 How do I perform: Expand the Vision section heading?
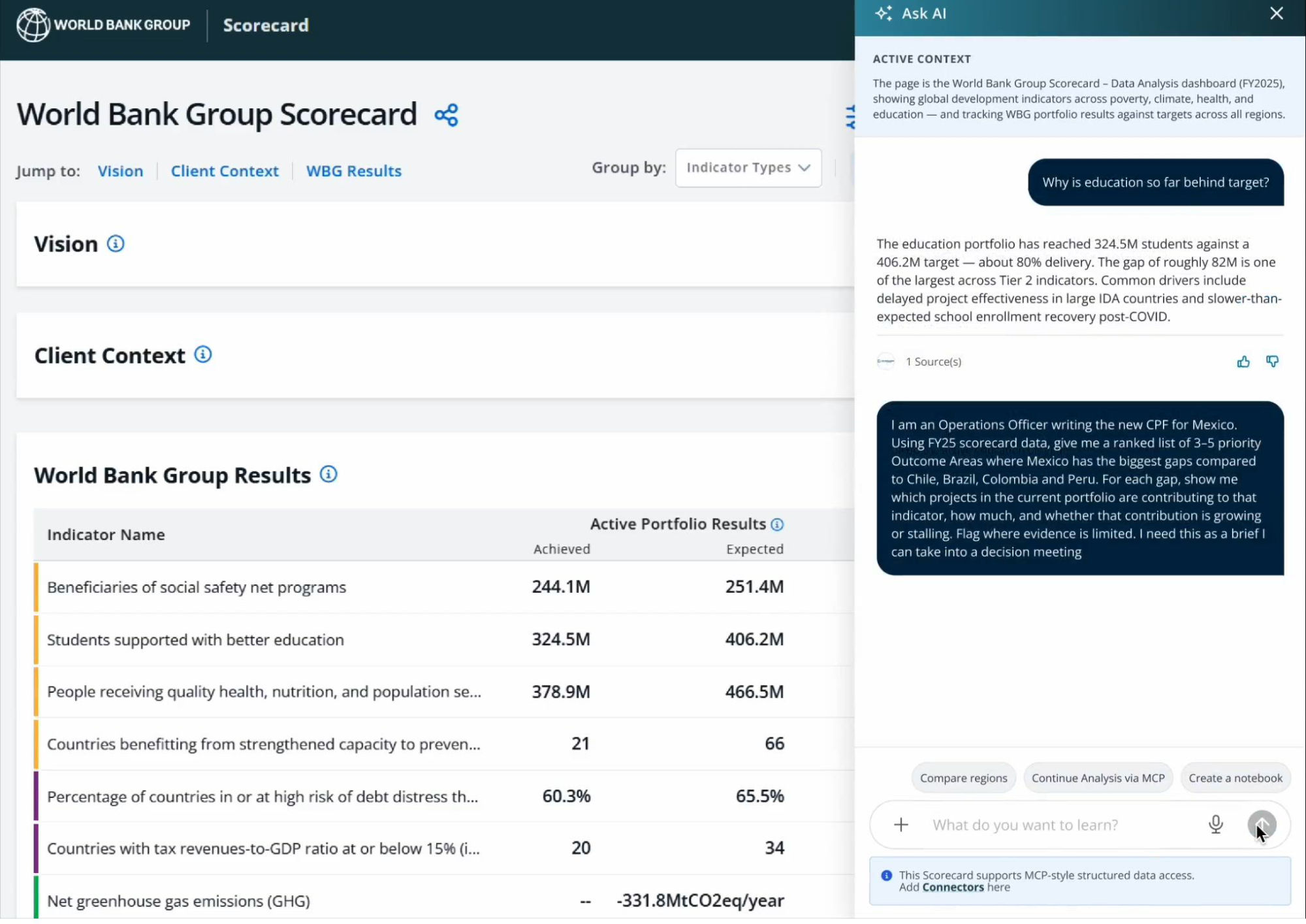[66, 244]
